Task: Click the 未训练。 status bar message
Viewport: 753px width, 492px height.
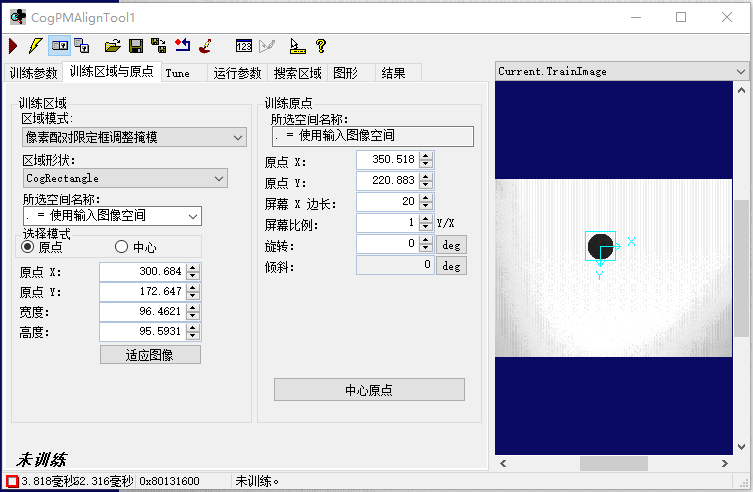Action: (x=257, y=481)
